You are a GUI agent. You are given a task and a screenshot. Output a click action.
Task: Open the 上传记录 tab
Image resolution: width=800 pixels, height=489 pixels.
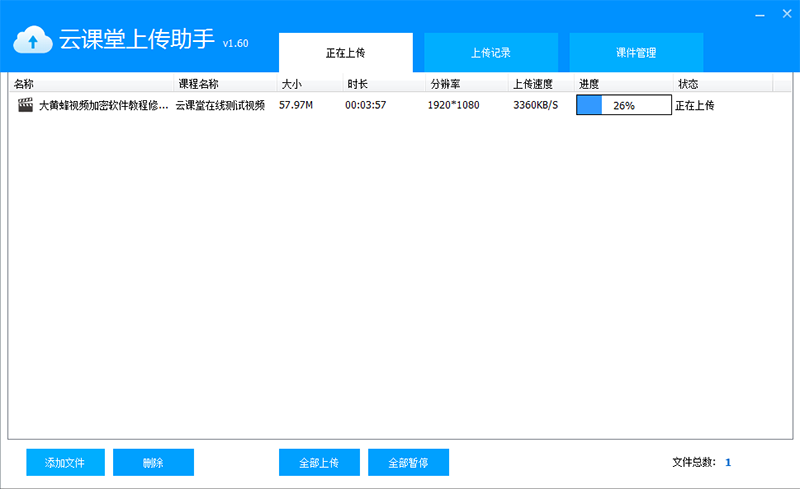[x=491, y=53]
